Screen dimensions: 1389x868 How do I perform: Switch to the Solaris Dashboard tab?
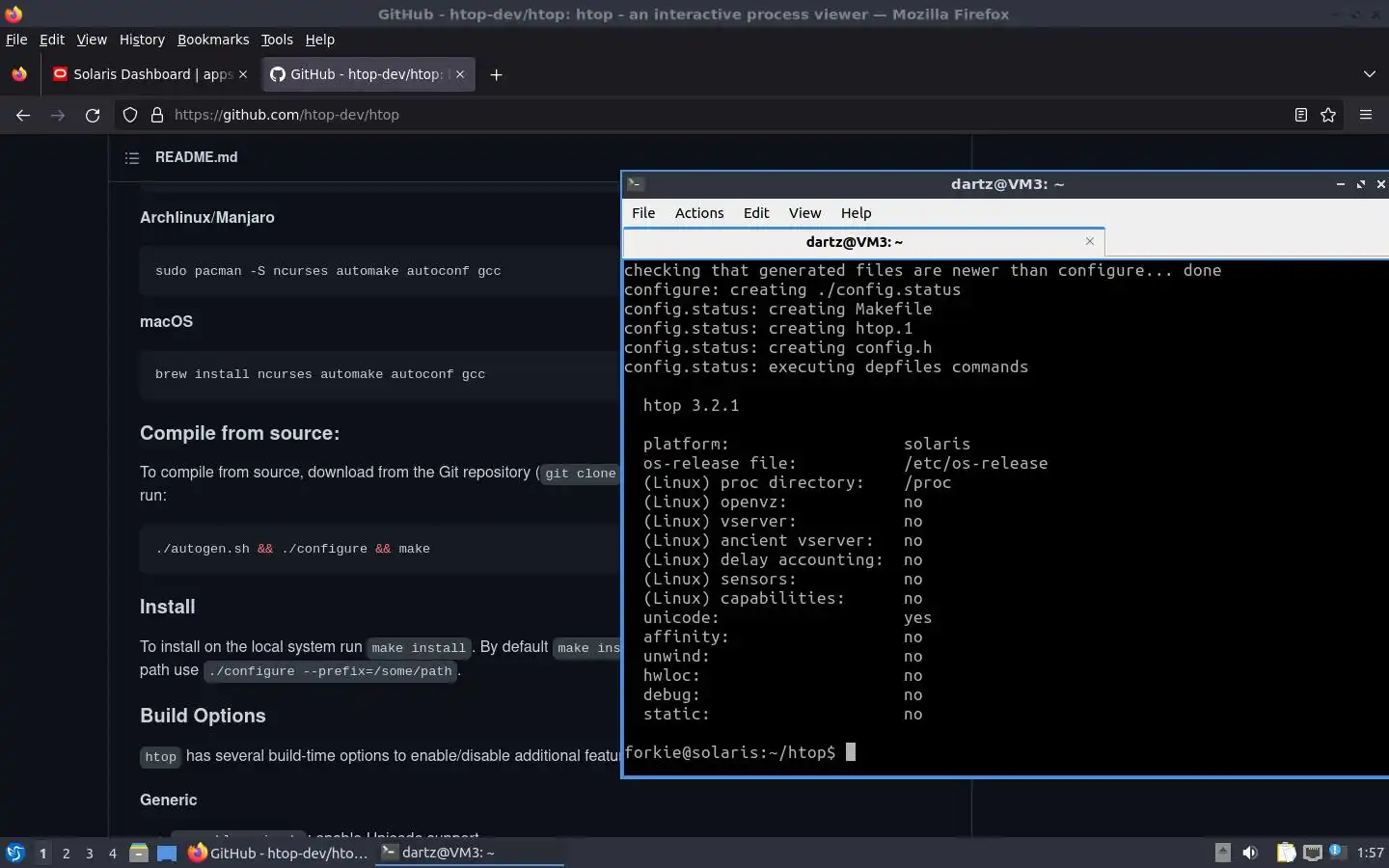click(x=150, y=74)
